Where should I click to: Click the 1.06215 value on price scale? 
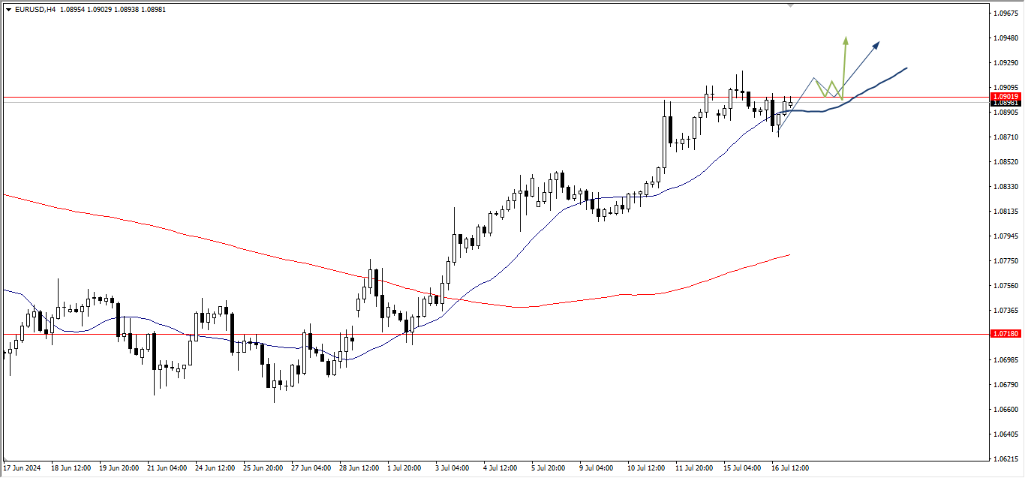(x=1005, y=459)
